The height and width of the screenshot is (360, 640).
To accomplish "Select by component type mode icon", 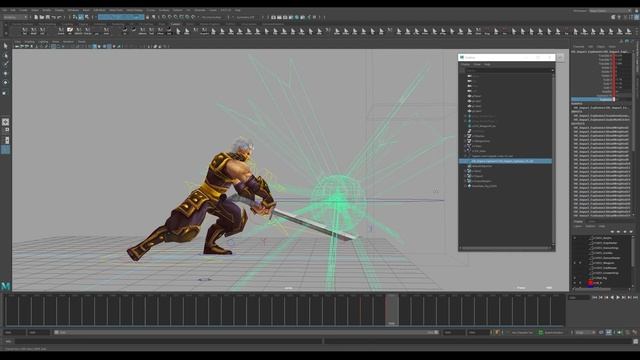I will (87, 17).
